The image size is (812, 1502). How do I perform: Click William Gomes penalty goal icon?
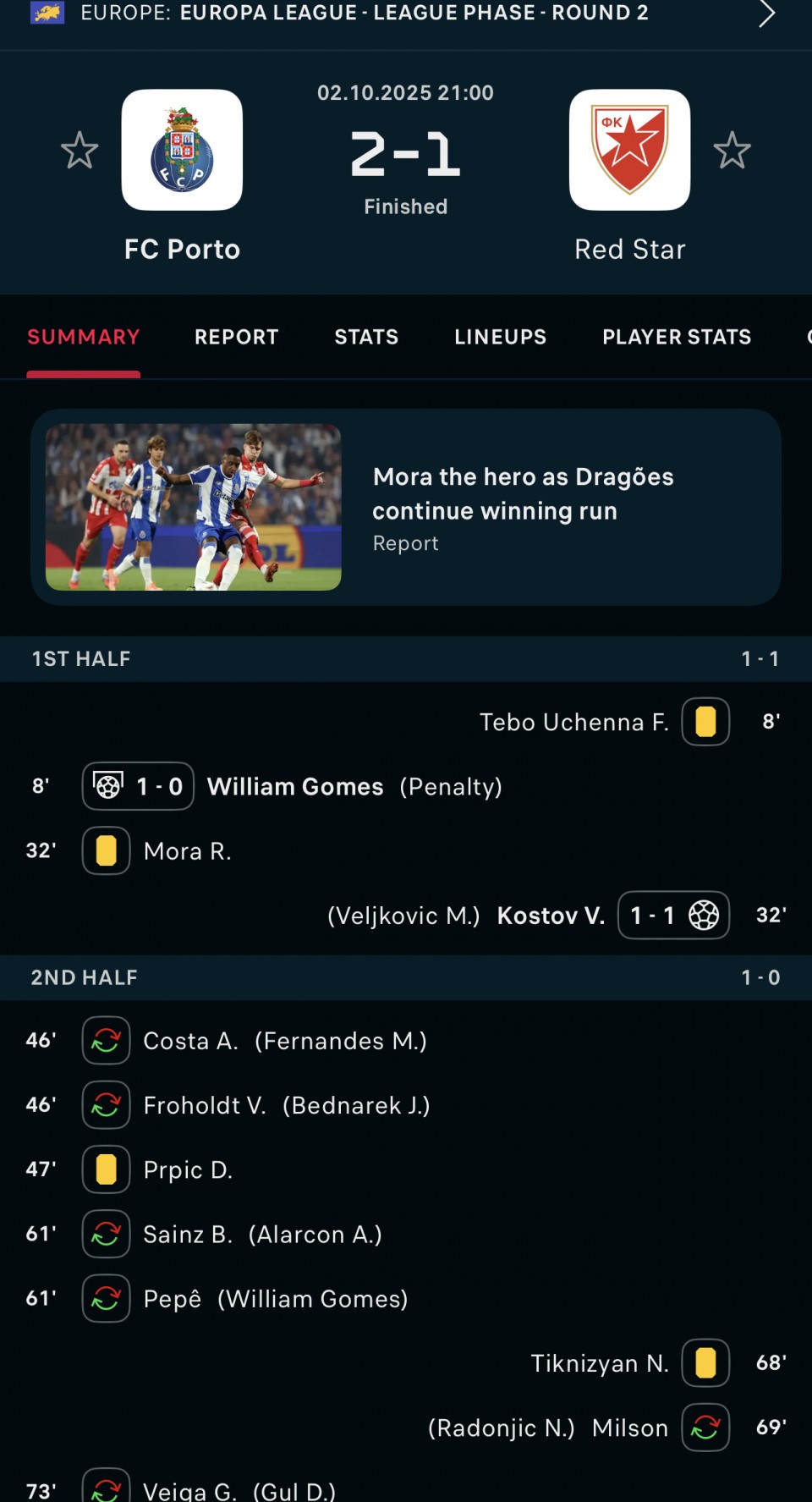pyautogui.click(x=108, y=786)
